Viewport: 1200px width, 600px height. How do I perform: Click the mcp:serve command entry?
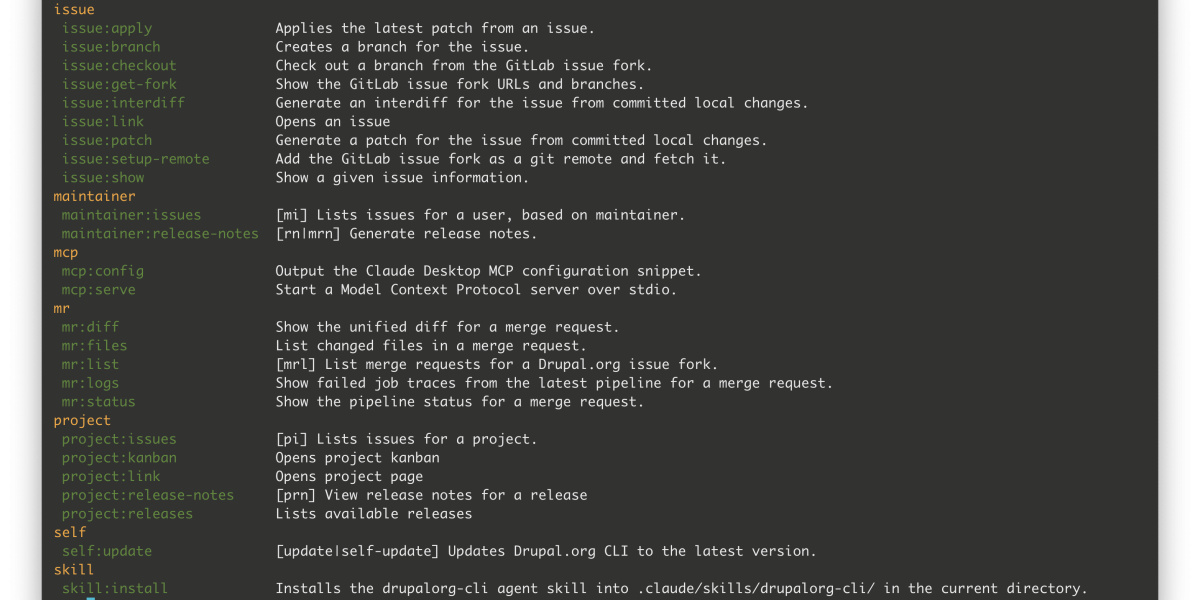pos(98,290)
